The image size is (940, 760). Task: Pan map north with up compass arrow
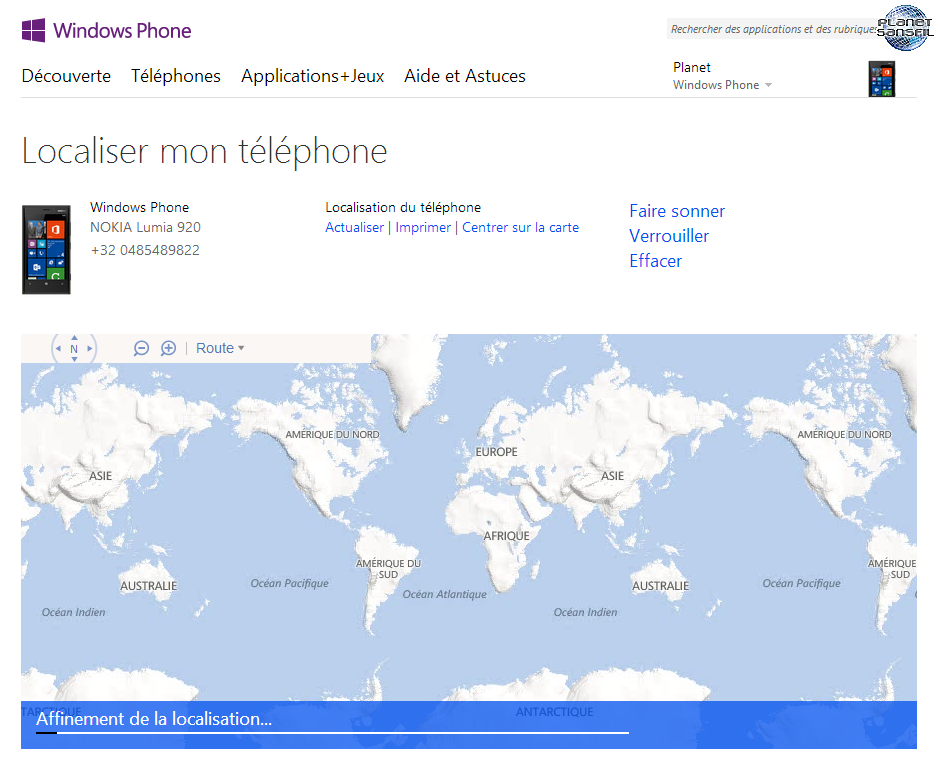coord(74,338)
